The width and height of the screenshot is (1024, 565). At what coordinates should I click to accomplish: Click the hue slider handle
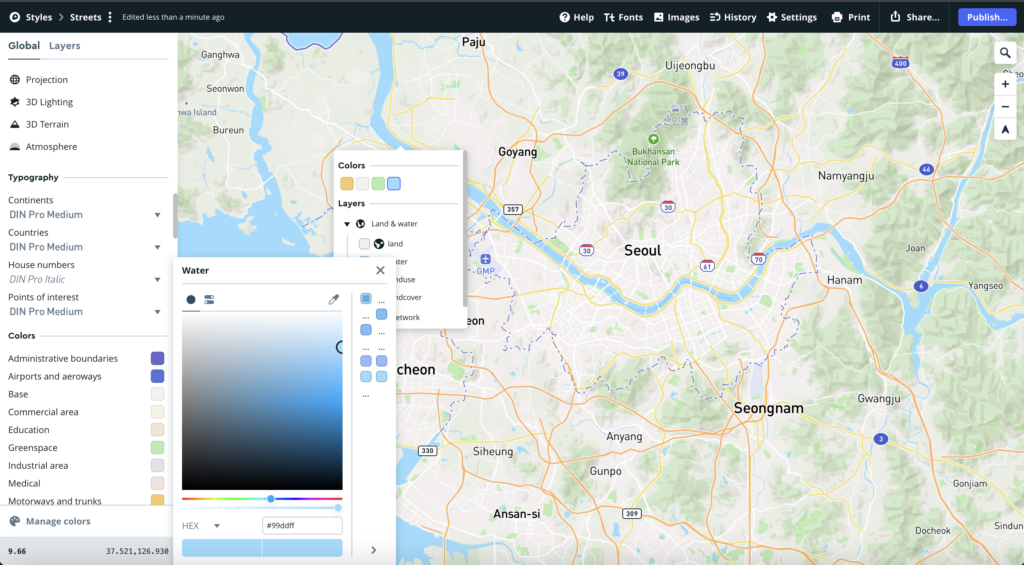coord(270,499)
